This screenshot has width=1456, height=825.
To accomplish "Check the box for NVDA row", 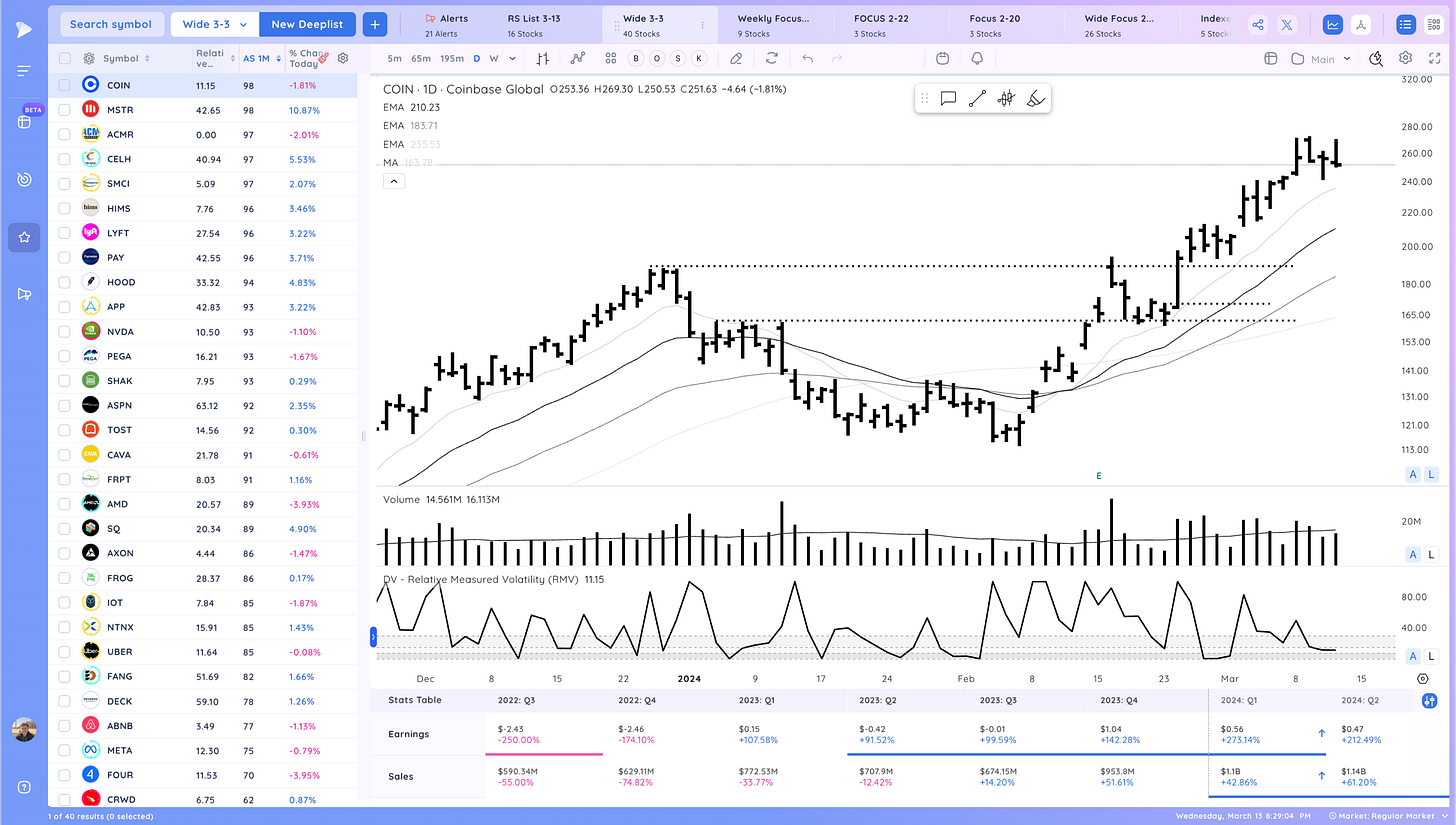I will [x=65, y=331].
